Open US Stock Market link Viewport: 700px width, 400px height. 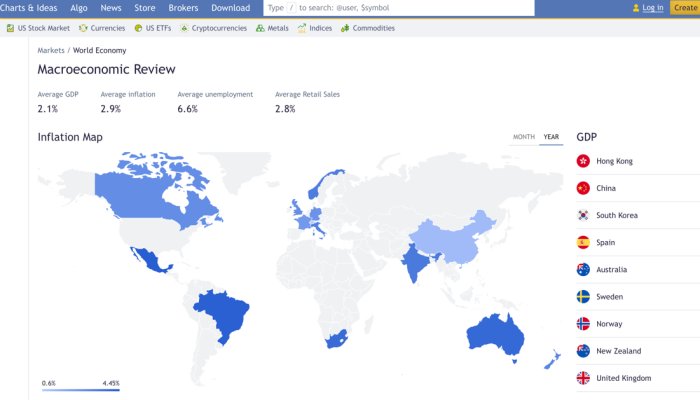click(44, 28)
